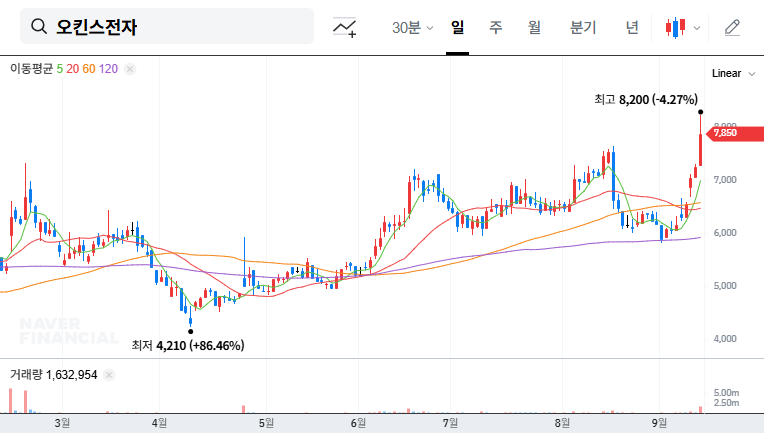Click the 거래량 1,632,954 label
Image resolution: width=764 pixels, height=433 pixels.
tap(54, 375)
